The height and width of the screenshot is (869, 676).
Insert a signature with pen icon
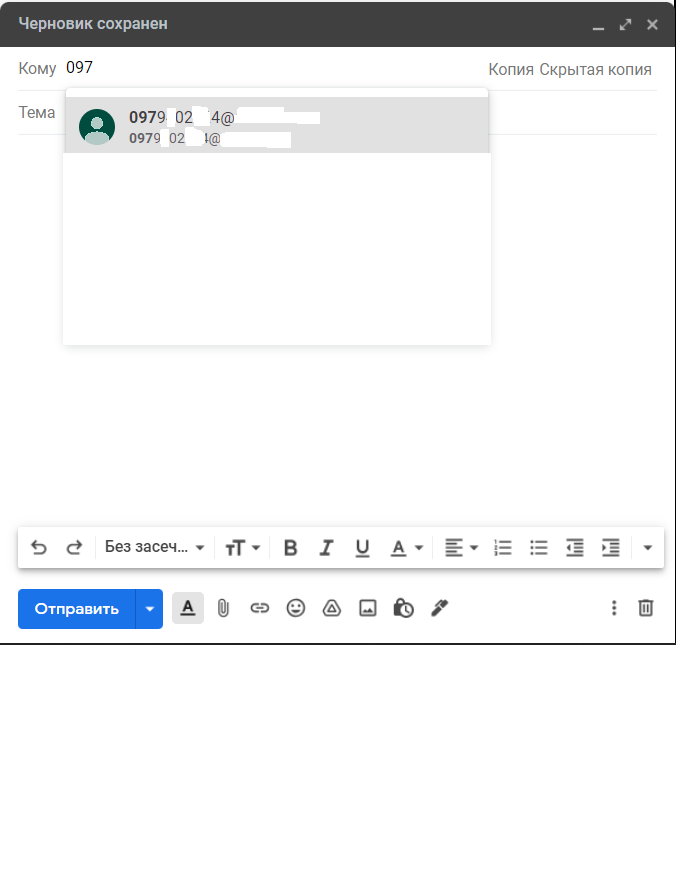coord(439,608)
